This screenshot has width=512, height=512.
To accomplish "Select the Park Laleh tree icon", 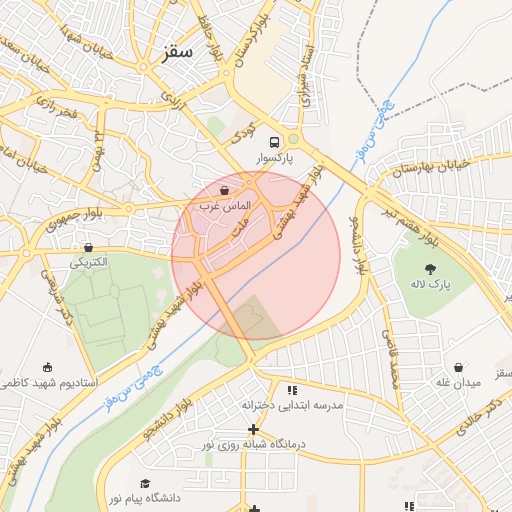I will 430,269.
